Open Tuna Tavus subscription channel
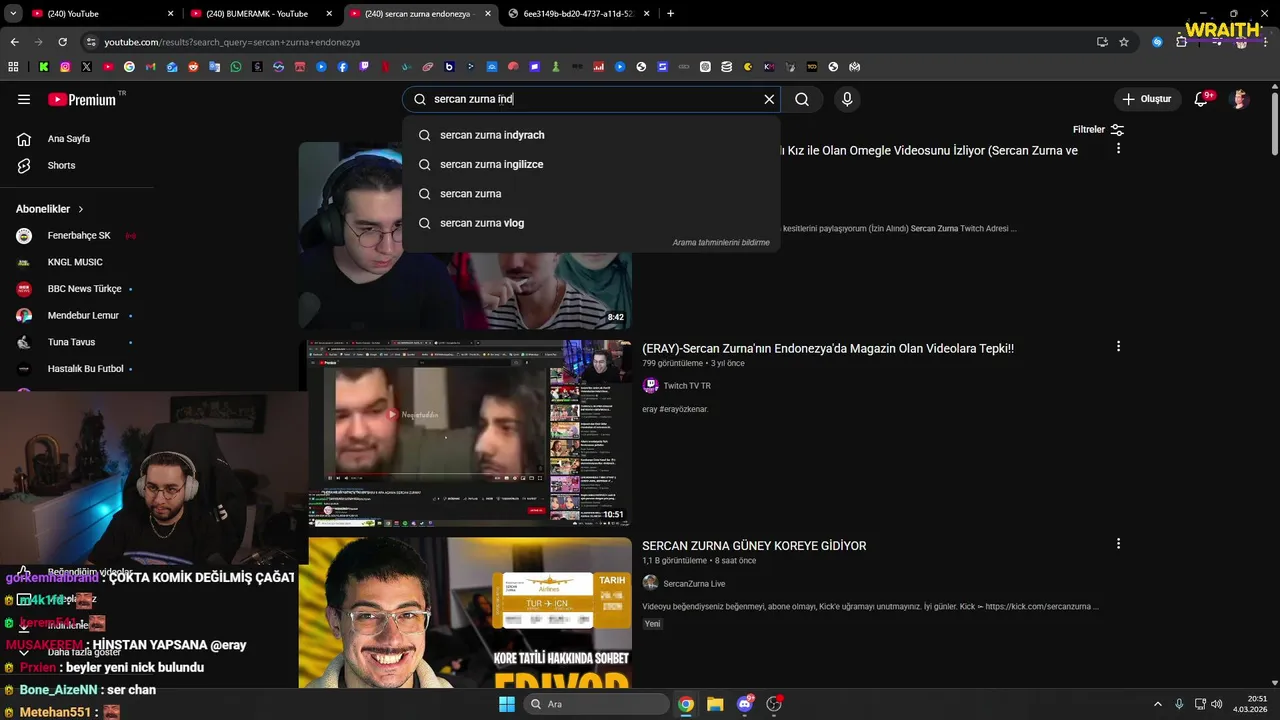The height and width of the screenshot is (720, 1280). tap(77, 342)
